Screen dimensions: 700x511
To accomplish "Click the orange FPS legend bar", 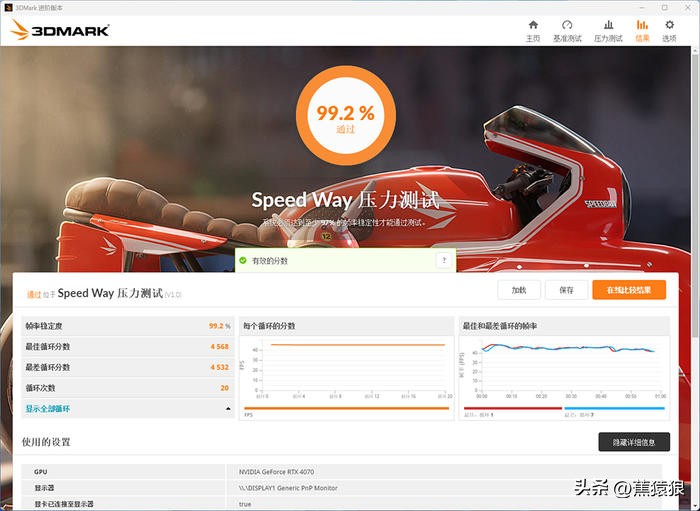I will 346,408.
